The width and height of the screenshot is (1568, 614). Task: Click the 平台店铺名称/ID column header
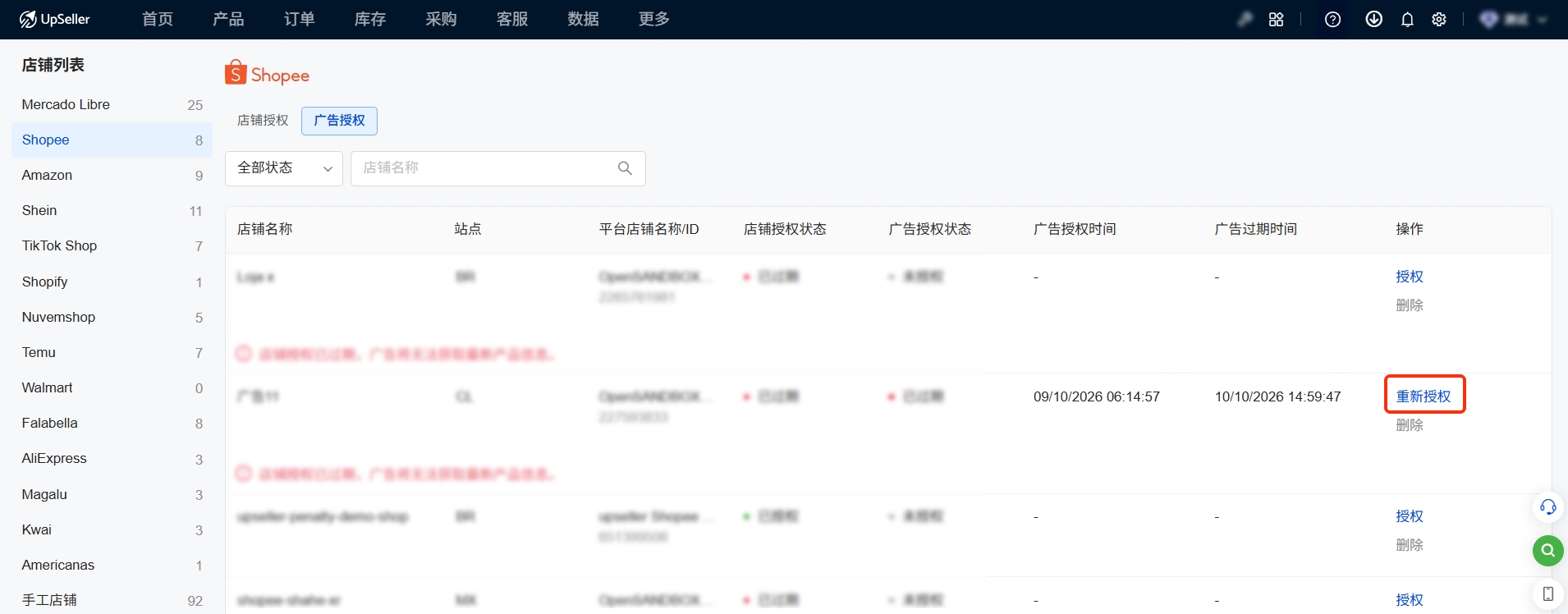(649, 229)
